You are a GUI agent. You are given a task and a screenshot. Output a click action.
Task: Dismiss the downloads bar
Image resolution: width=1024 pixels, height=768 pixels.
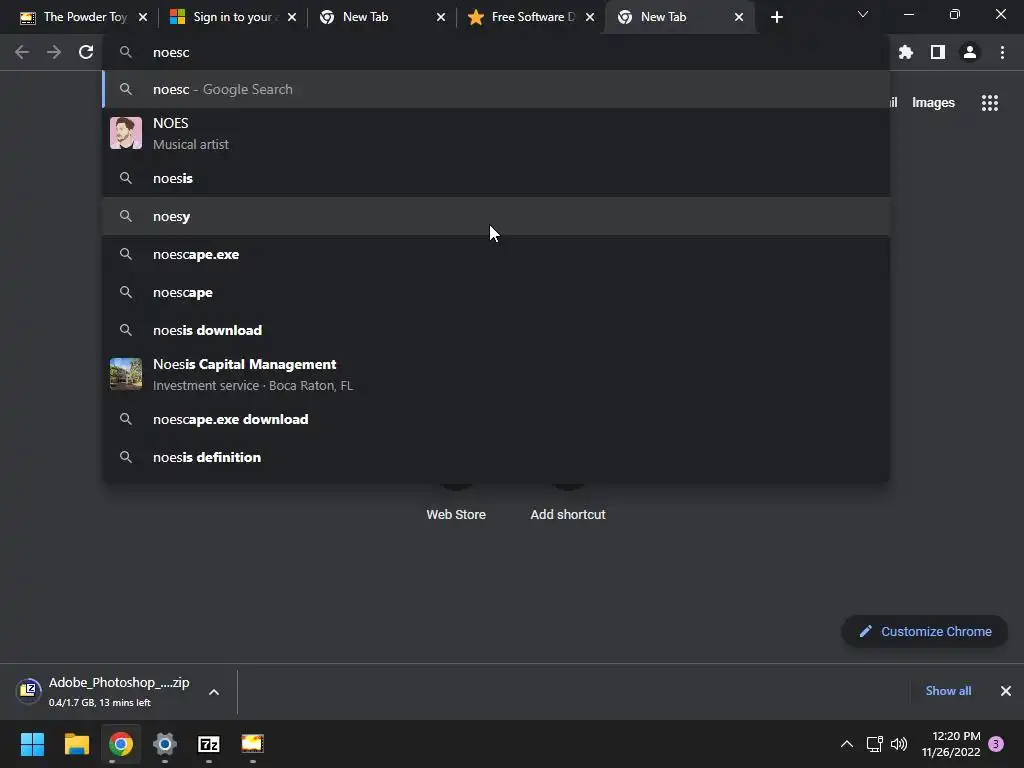1006,691
